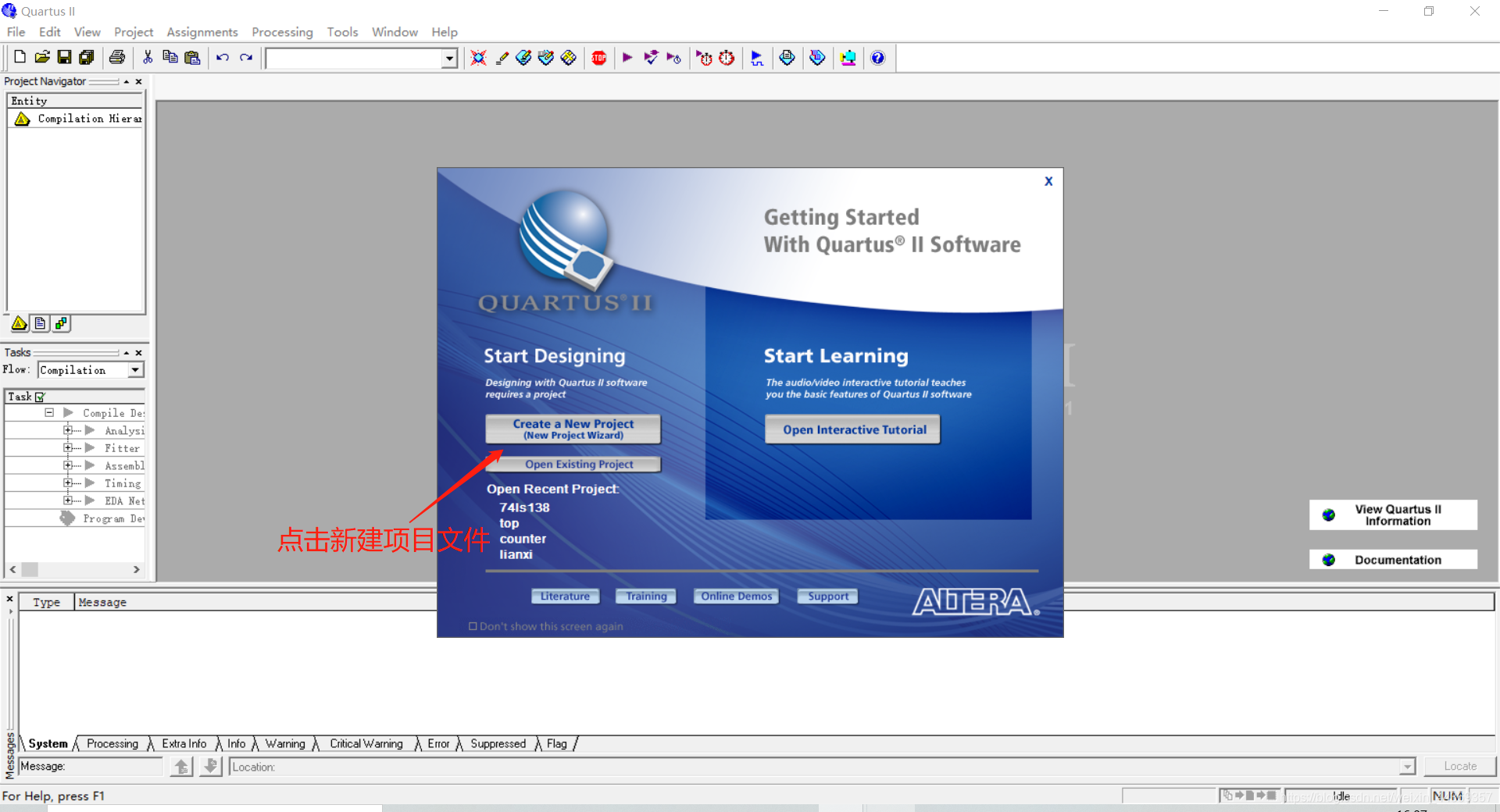Click the New file icon
1500x812 pixels.
20,57
